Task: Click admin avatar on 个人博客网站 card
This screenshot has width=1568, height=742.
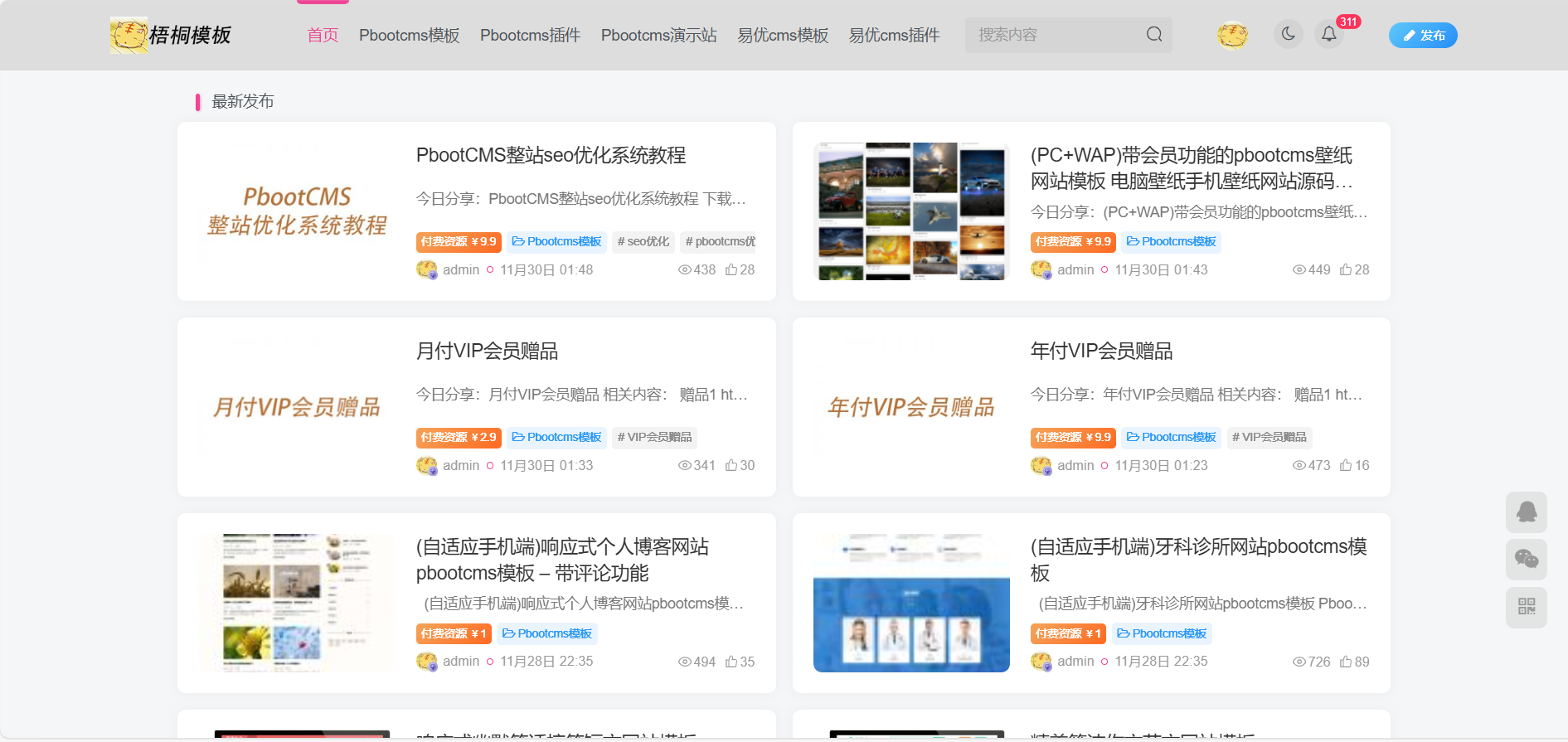Action: pyautogui.click(x=426, y=662)
